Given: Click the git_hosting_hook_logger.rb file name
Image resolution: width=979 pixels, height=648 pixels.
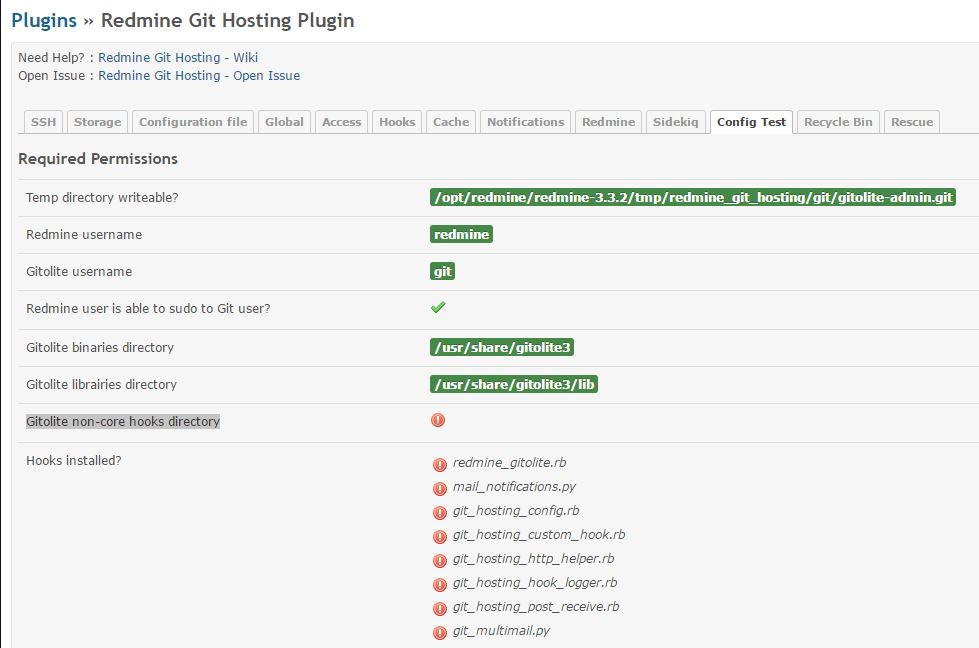Looking at the screenshot, I should (535, 582).
